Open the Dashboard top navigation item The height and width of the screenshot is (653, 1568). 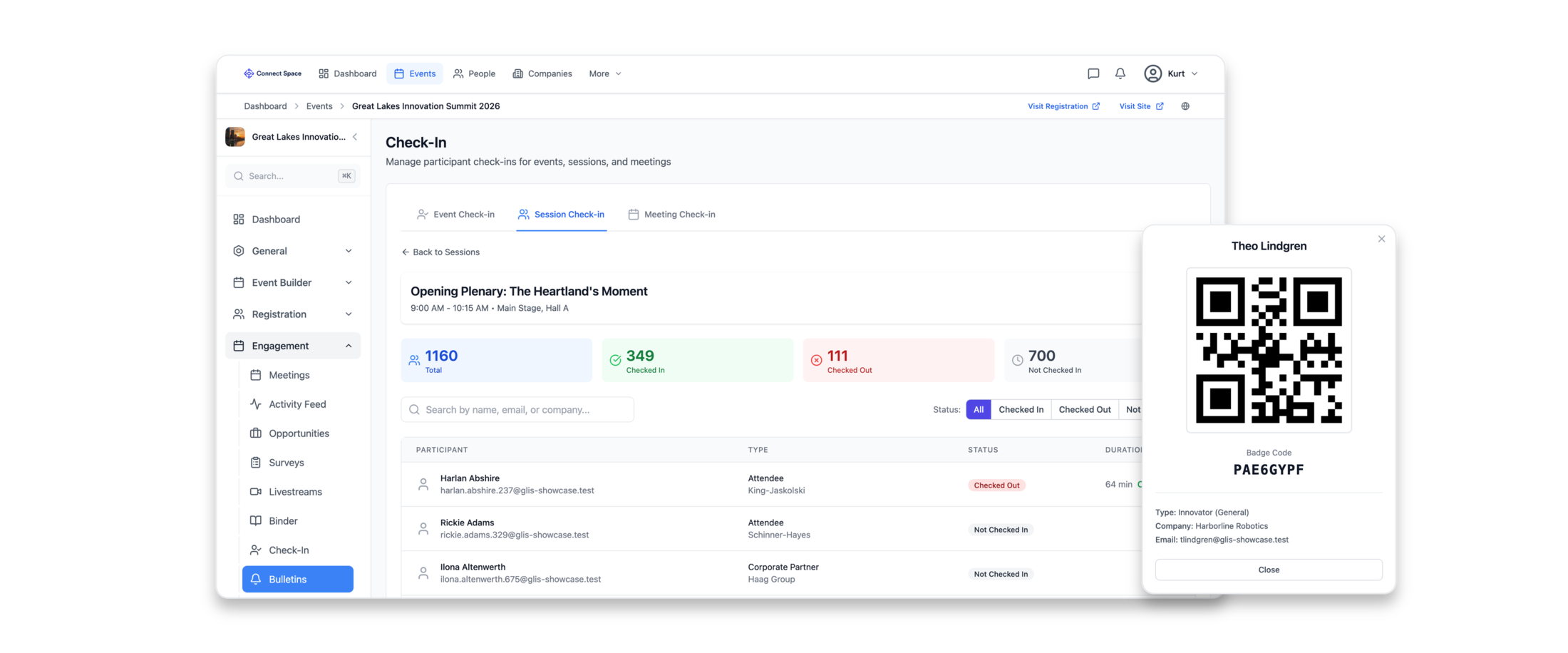(348, 73)
